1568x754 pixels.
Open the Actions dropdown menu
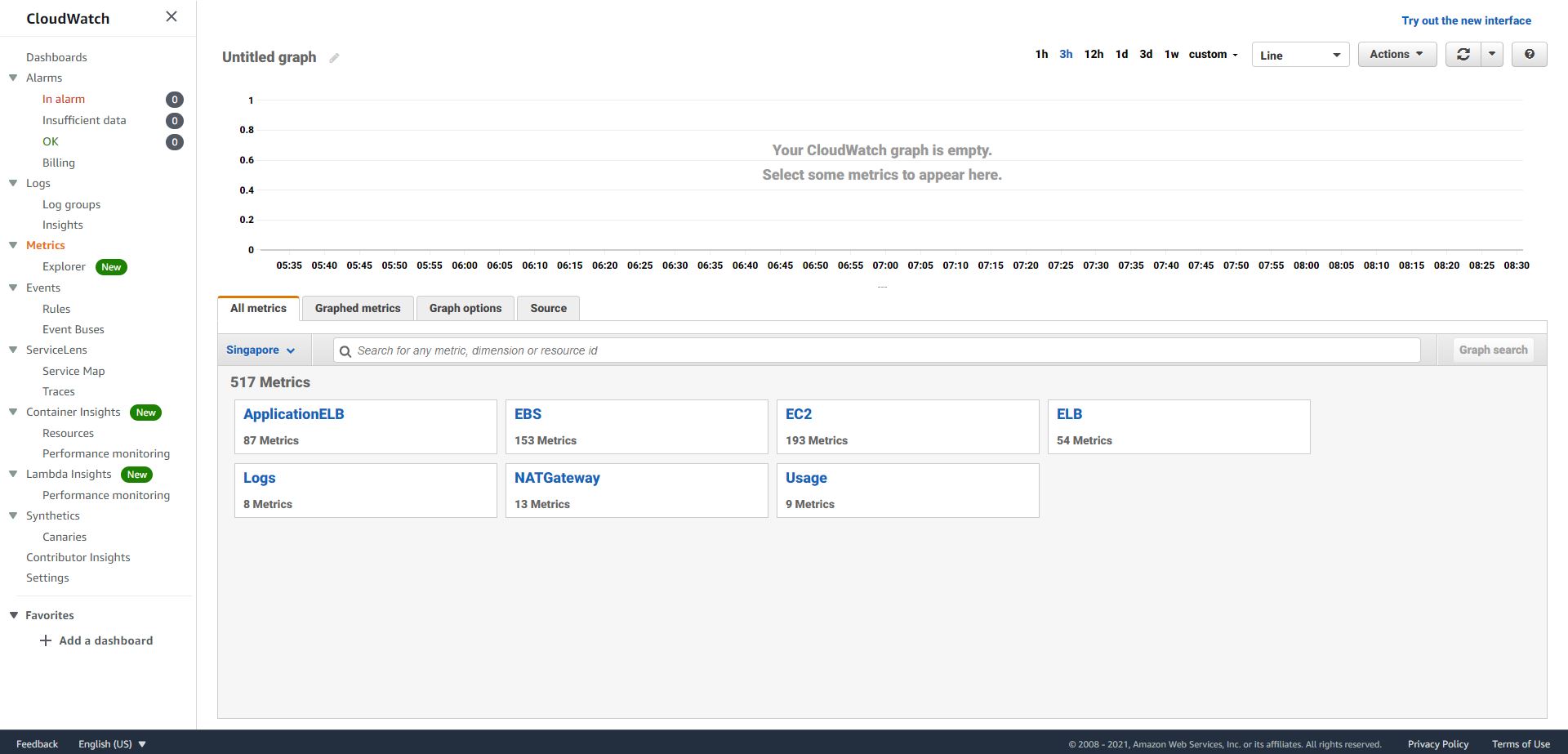click(1396, 55)
